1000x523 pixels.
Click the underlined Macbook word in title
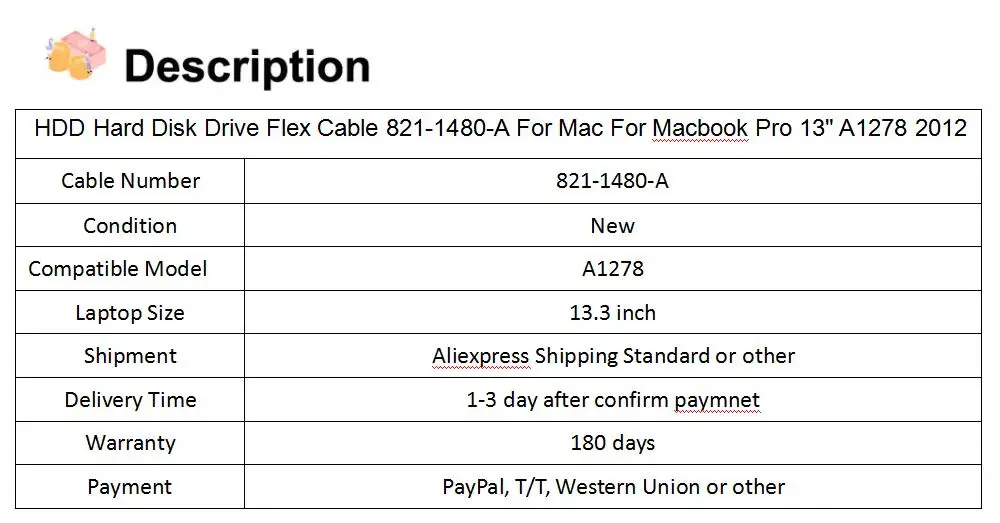700,129
